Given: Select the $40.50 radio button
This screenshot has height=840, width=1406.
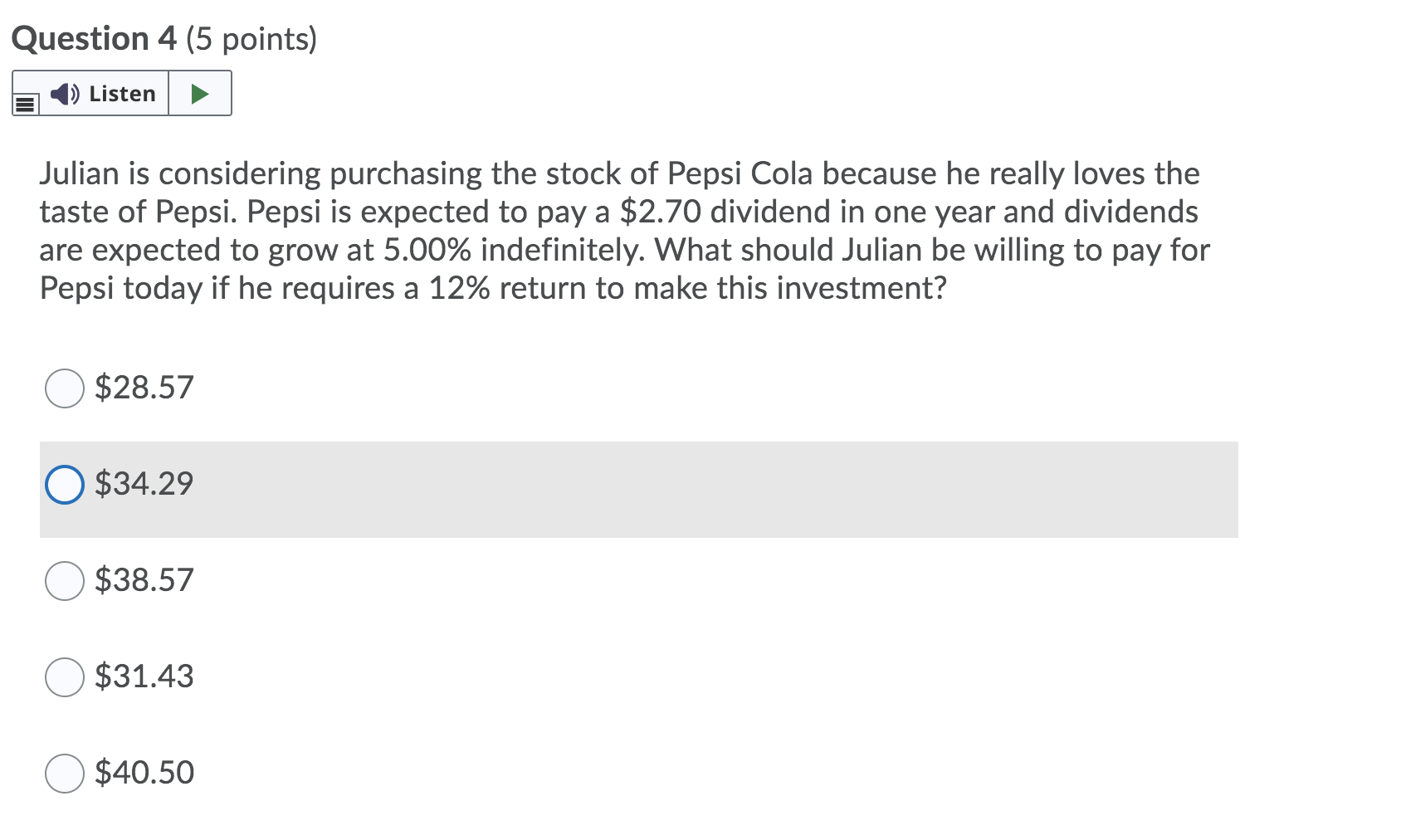Looking at the screenshot, I should click(x=65, y=774).
